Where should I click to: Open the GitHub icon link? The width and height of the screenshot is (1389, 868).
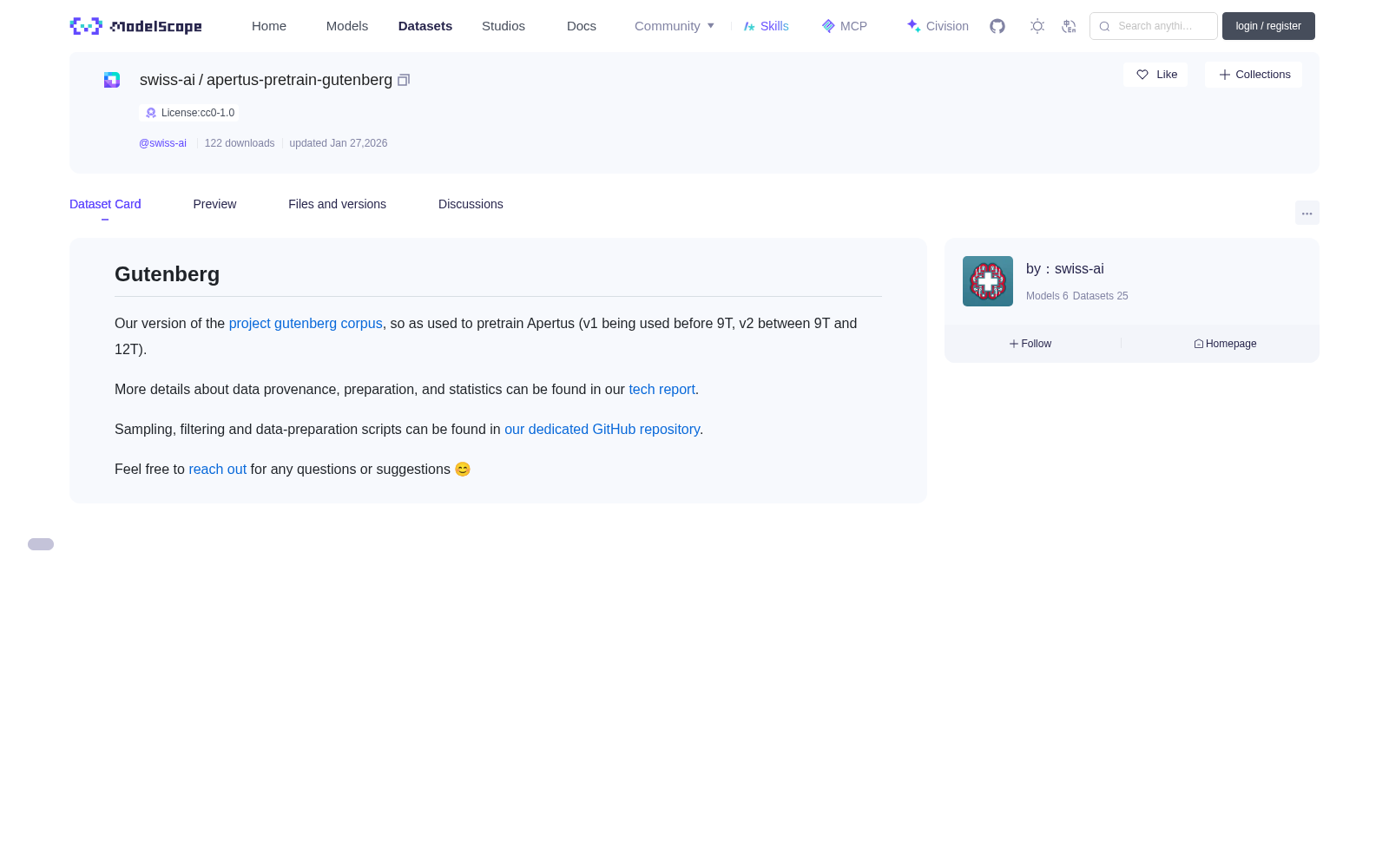click(x=997, y=26)
